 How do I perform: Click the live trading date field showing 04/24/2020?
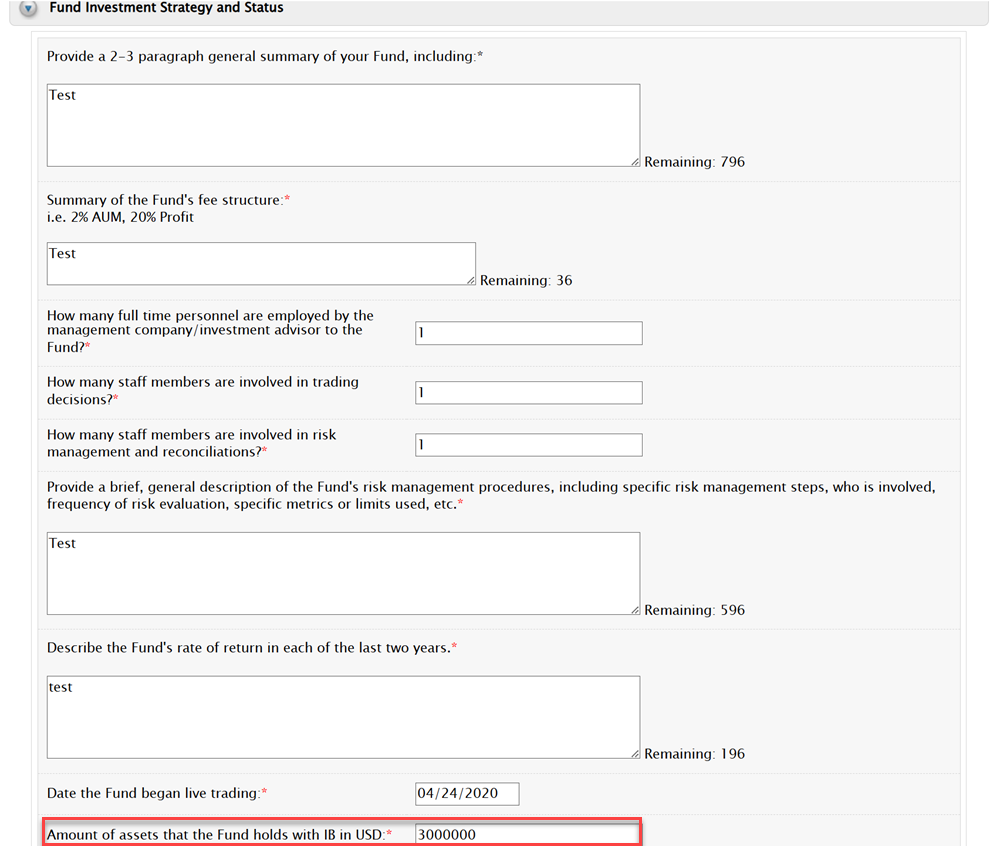click(x=466, y=793)
